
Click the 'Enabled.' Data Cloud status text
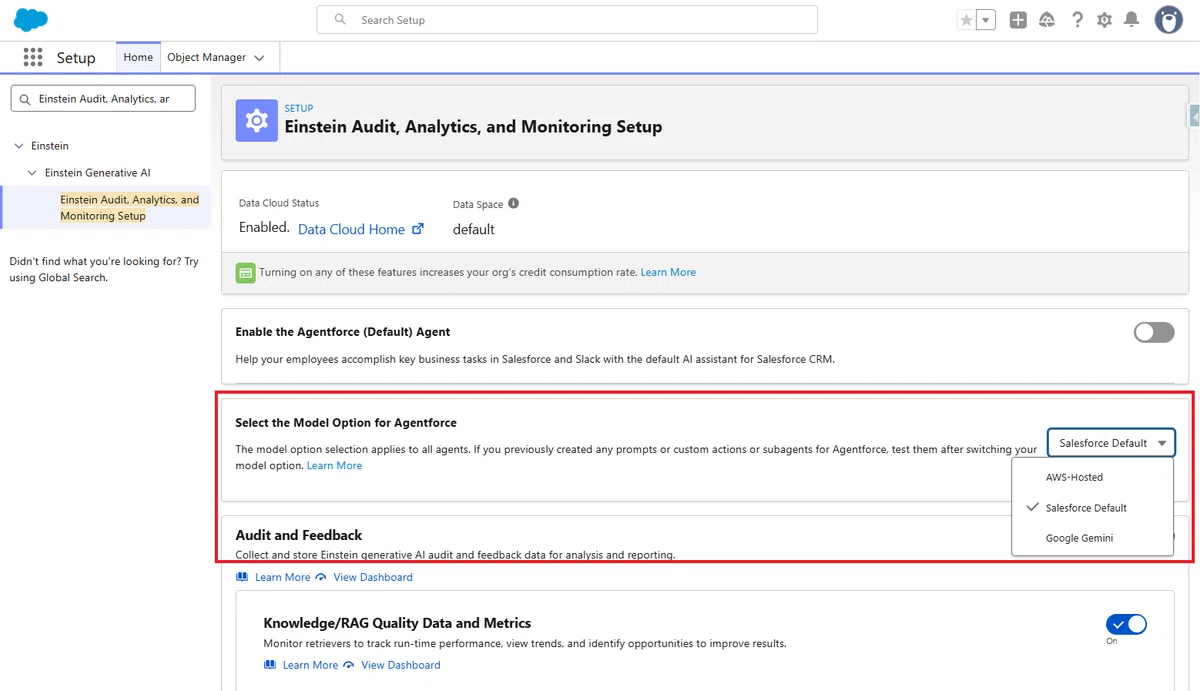pyautogui.click(x=264, y=228)
